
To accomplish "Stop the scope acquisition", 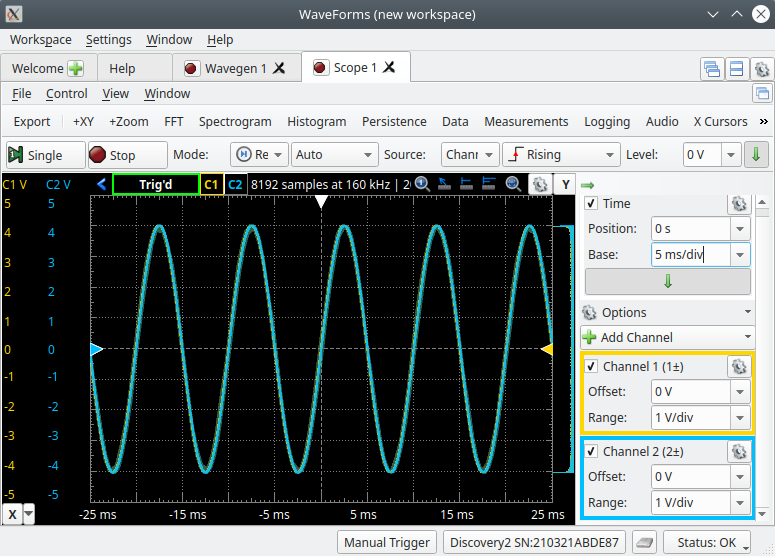I will coord(126,155).
